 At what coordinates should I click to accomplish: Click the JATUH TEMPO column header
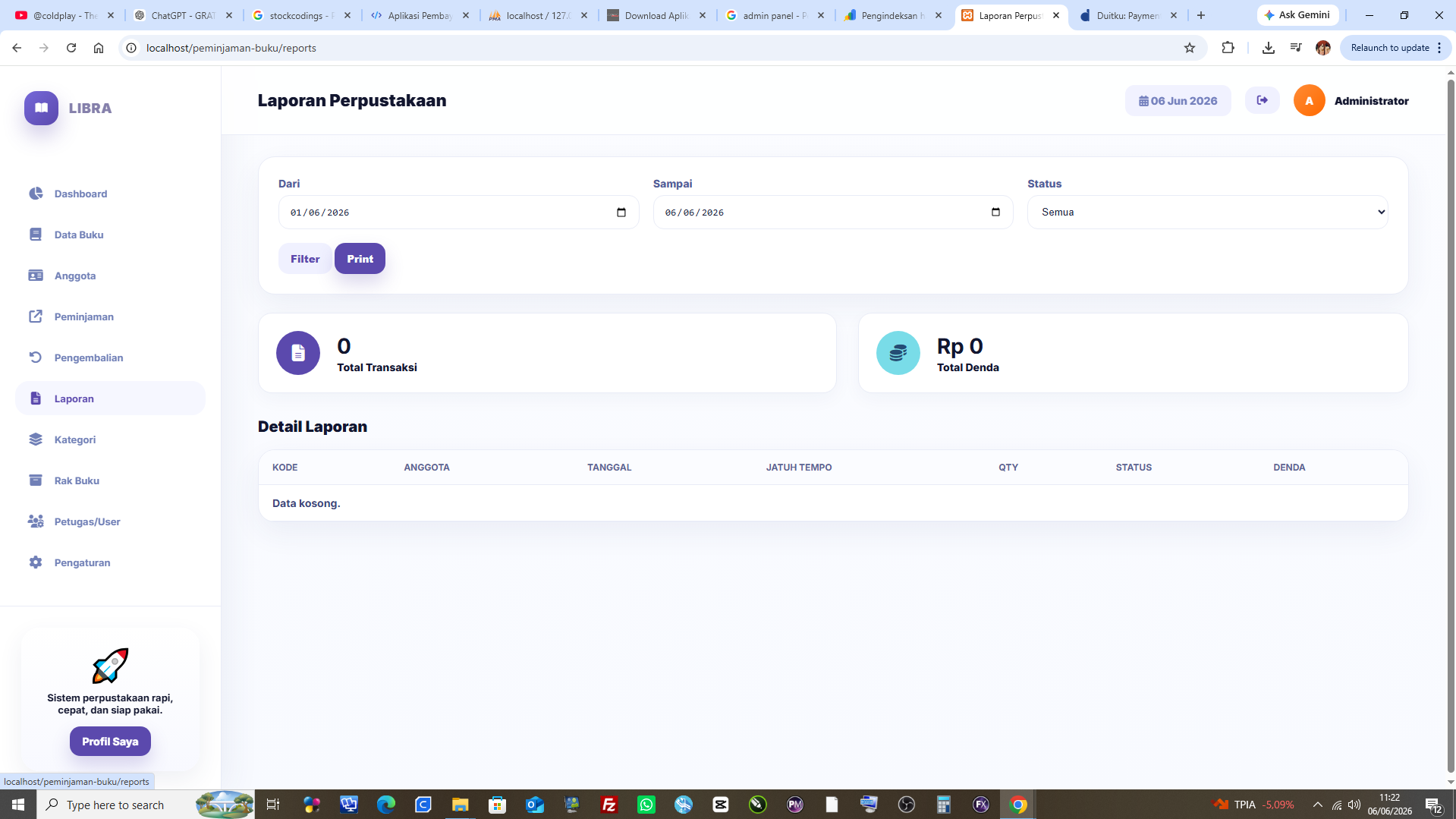[799, 468]
